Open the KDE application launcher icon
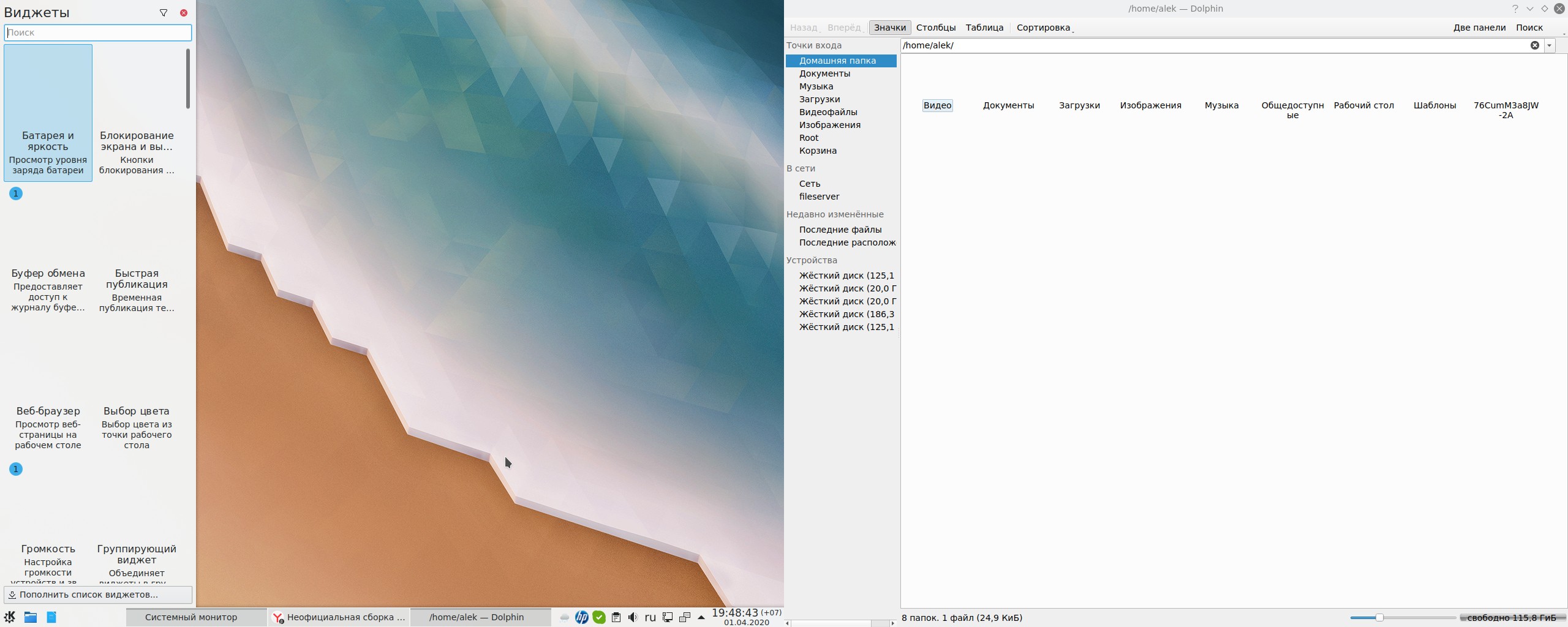1568x627 pixels. 10,617
